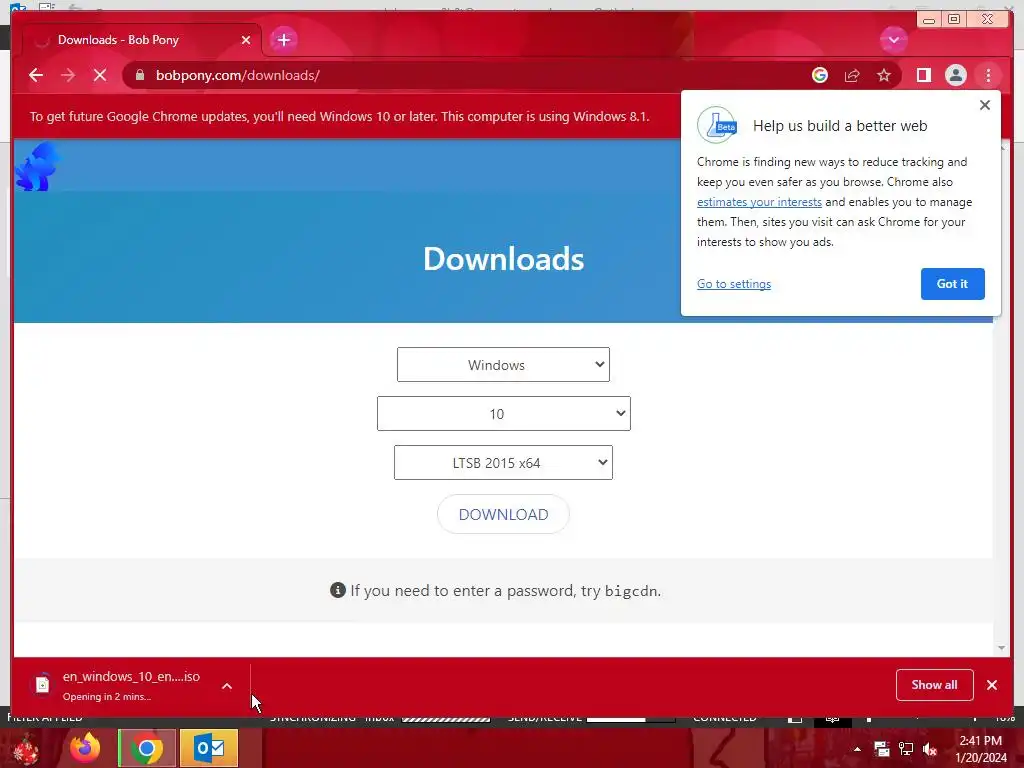
Task: Click the DOWNLOAD button
Action: tap(503, 514)
